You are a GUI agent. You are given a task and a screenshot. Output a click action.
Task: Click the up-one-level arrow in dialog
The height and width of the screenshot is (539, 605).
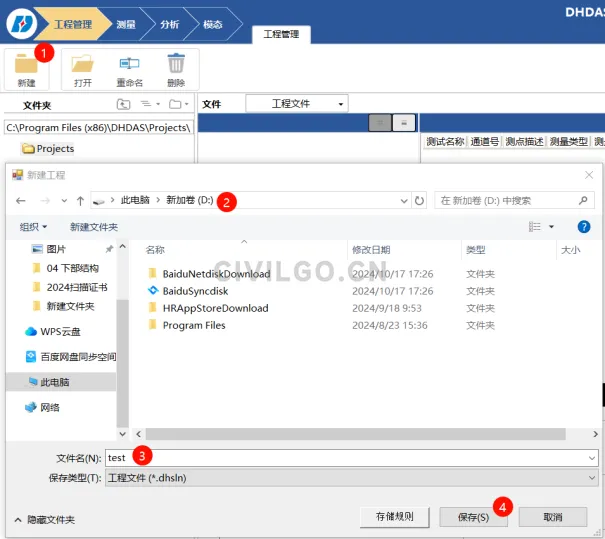coord(80,200)
